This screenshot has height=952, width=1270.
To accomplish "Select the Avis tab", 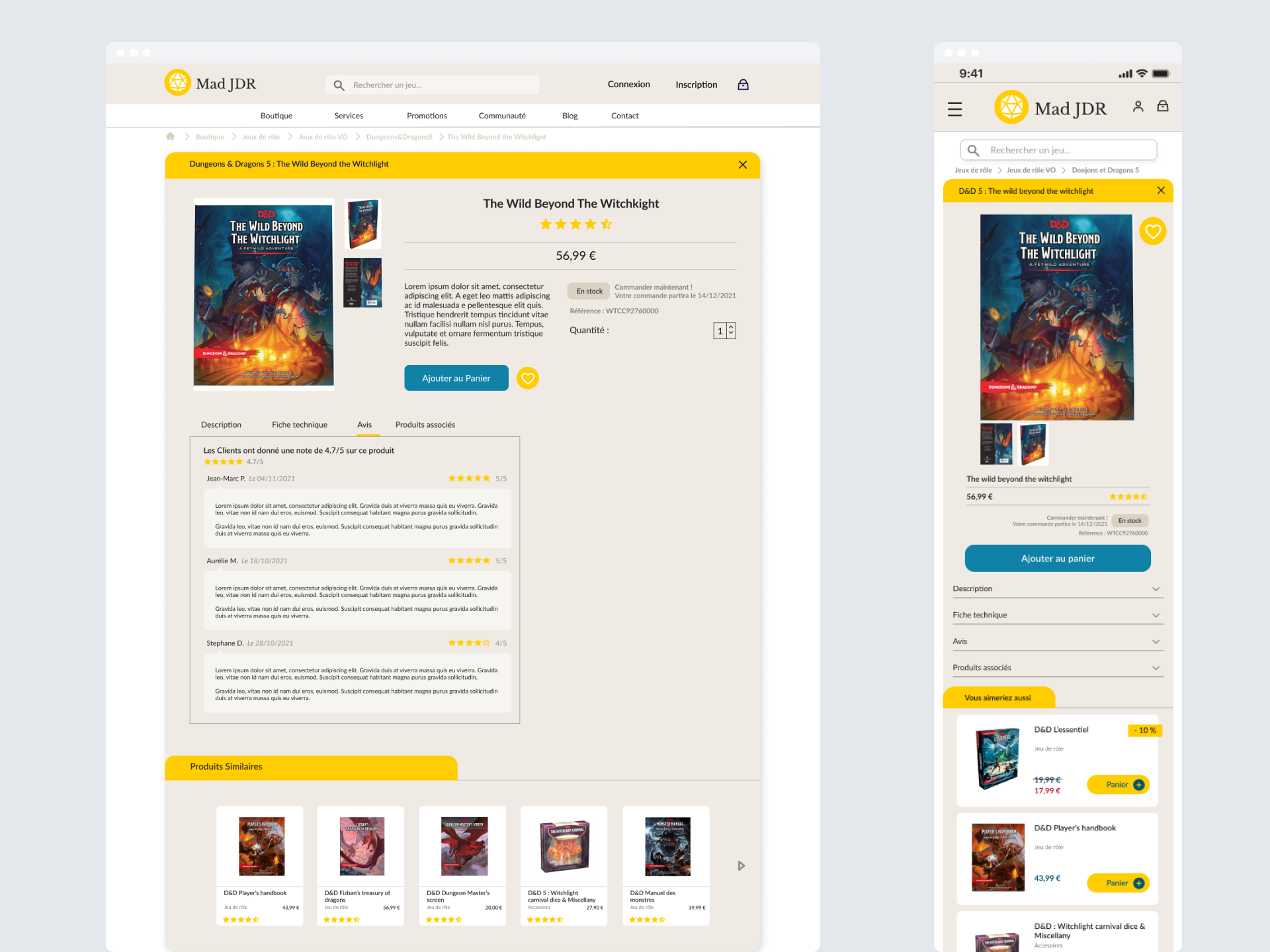I will click(364, 424).
